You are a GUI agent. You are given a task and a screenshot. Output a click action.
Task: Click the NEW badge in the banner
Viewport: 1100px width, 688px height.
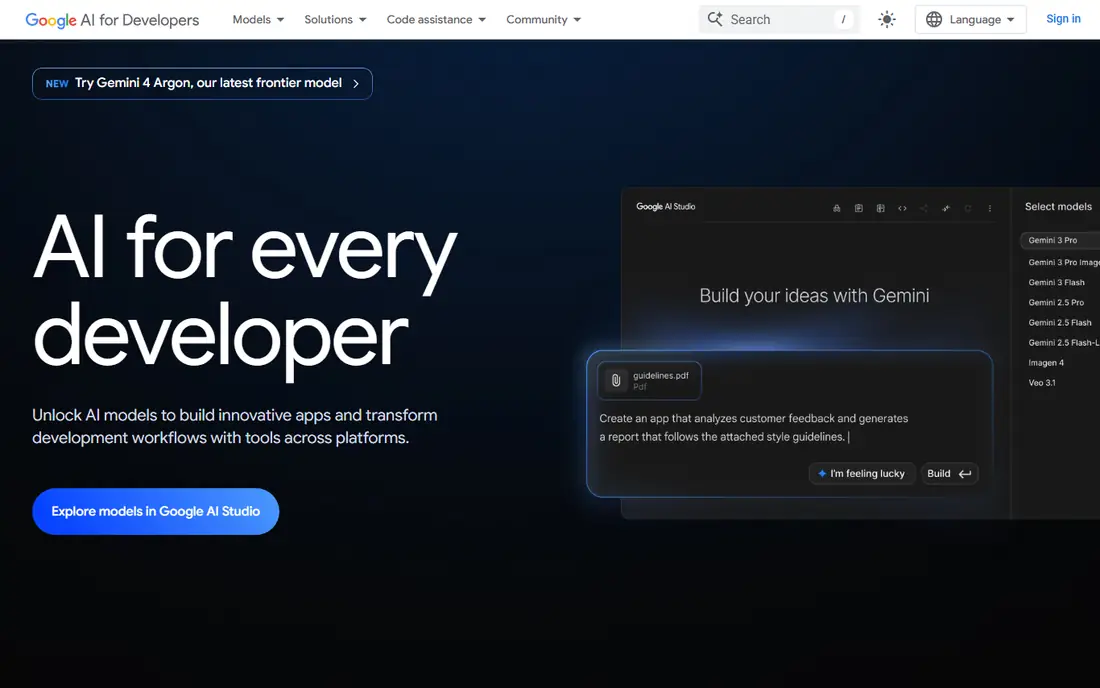[57, 83]
